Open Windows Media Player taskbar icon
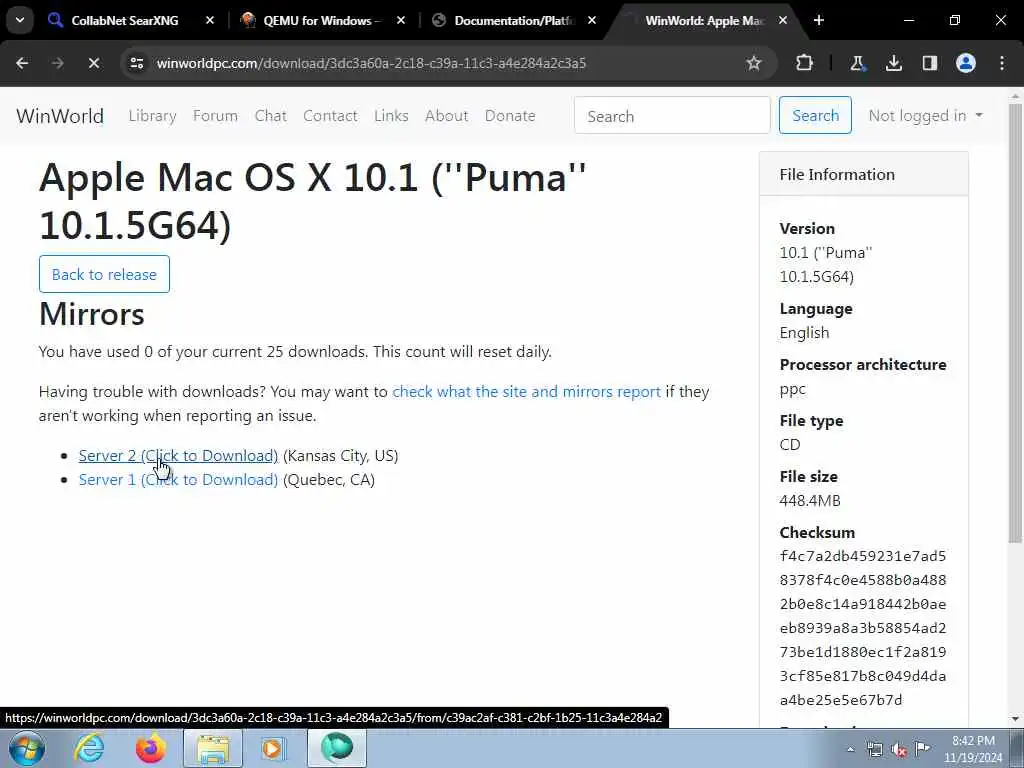The width and height of the screenshot is (1024, 768). [x=274, y=748]
